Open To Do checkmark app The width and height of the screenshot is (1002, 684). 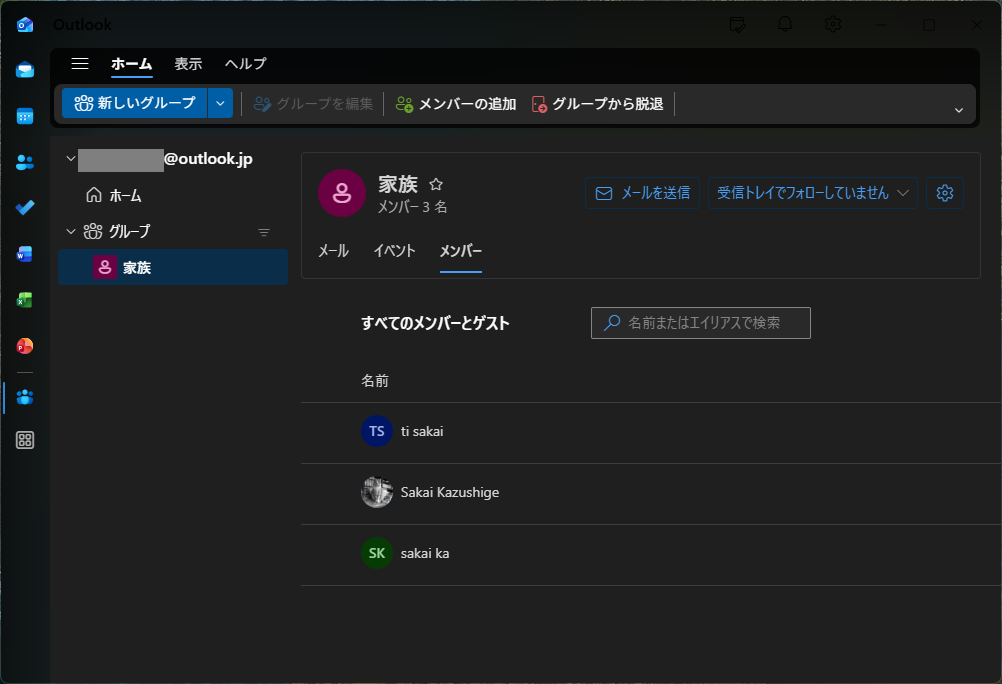pyautogui.click(x=25, y=208)
